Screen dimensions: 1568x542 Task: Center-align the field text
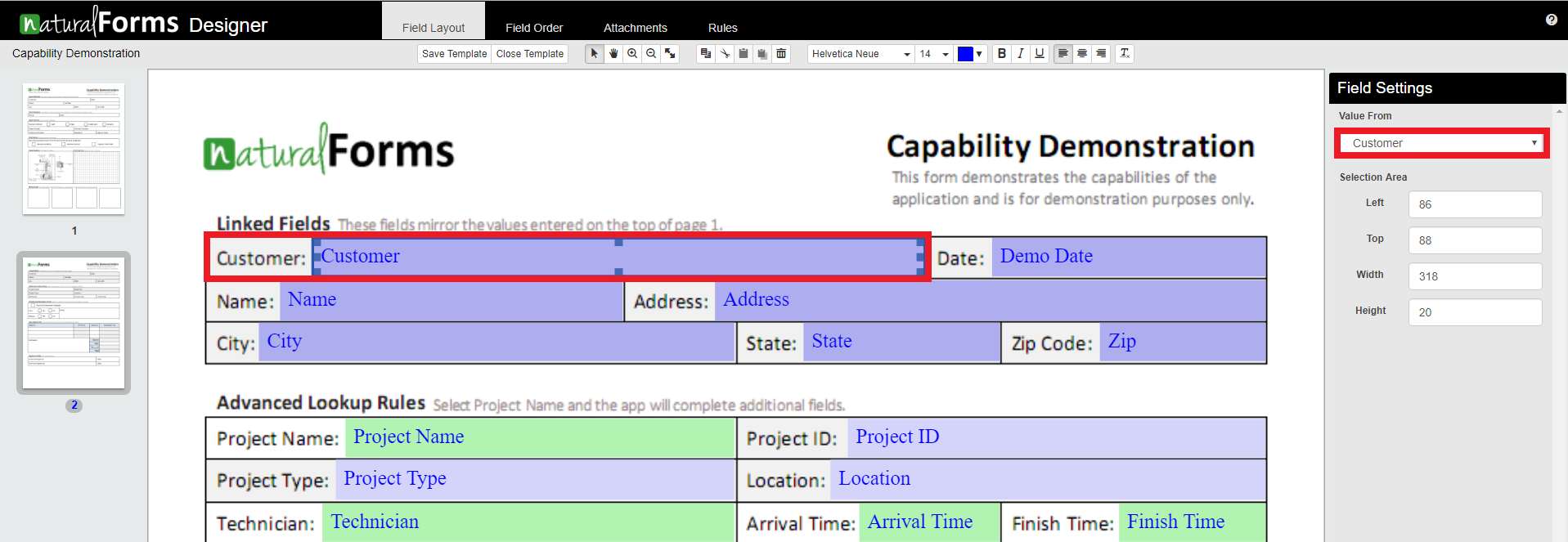point(1082,54)
